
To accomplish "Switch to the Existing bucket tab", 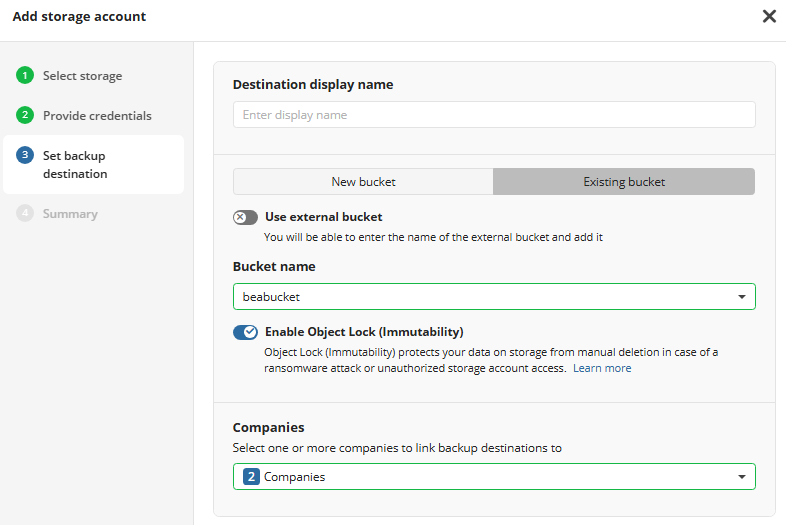I will pyautogui.click(x=624, y=182).
